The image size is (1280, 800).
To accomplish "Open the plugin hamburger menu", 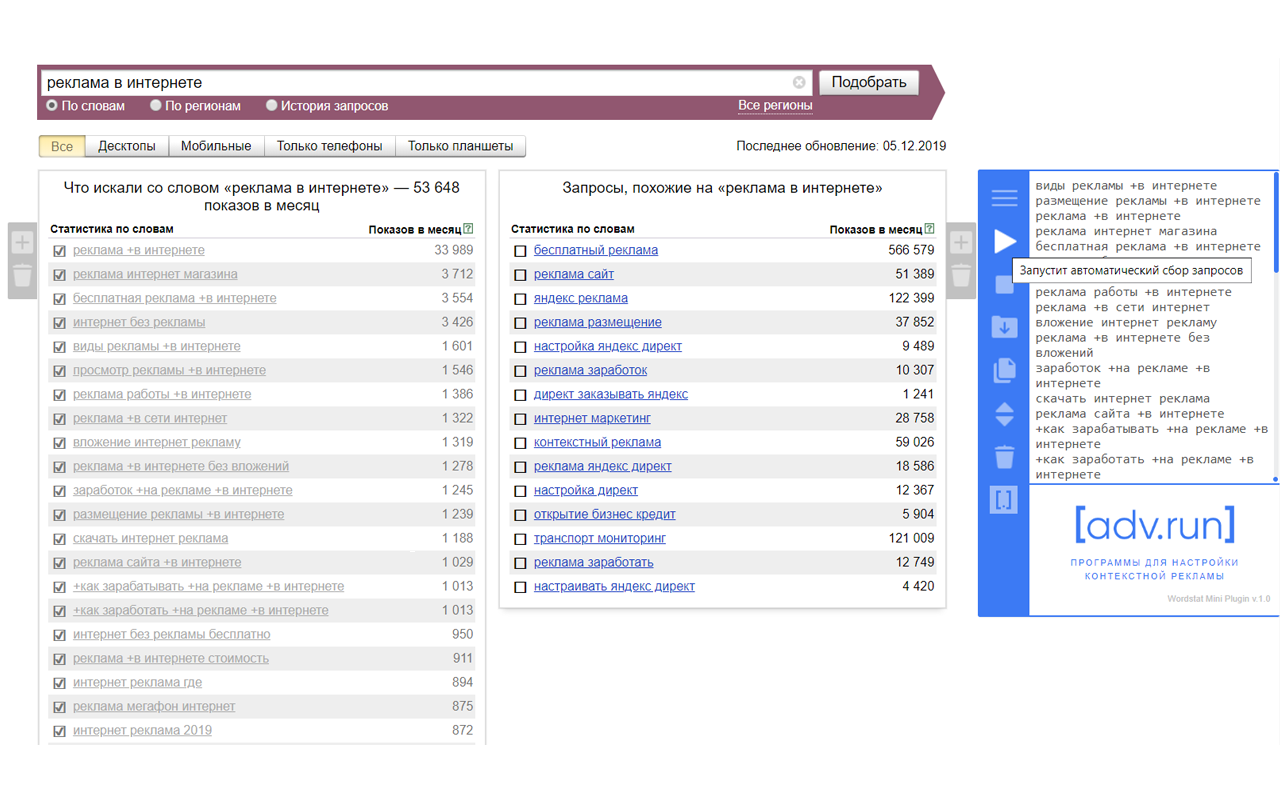I will click(x=1004, y=198).
